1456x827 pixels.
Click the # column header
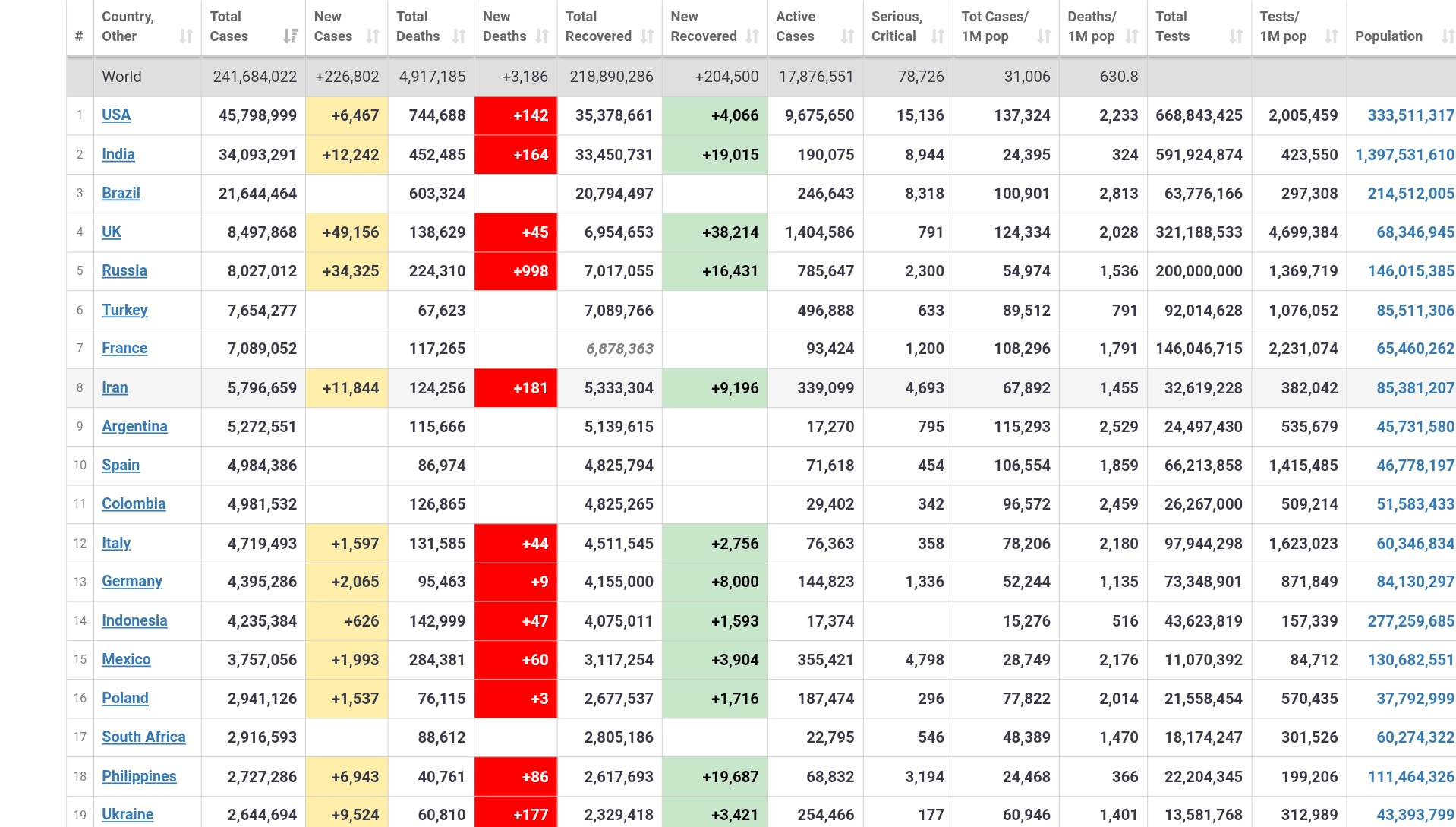(79, 36)
